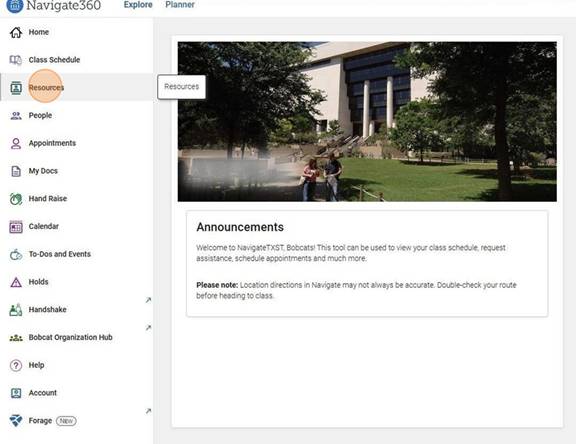Viewport: 576px width, 444px height.
Task: Launch Handshake label link
Action: coord(48,310)
